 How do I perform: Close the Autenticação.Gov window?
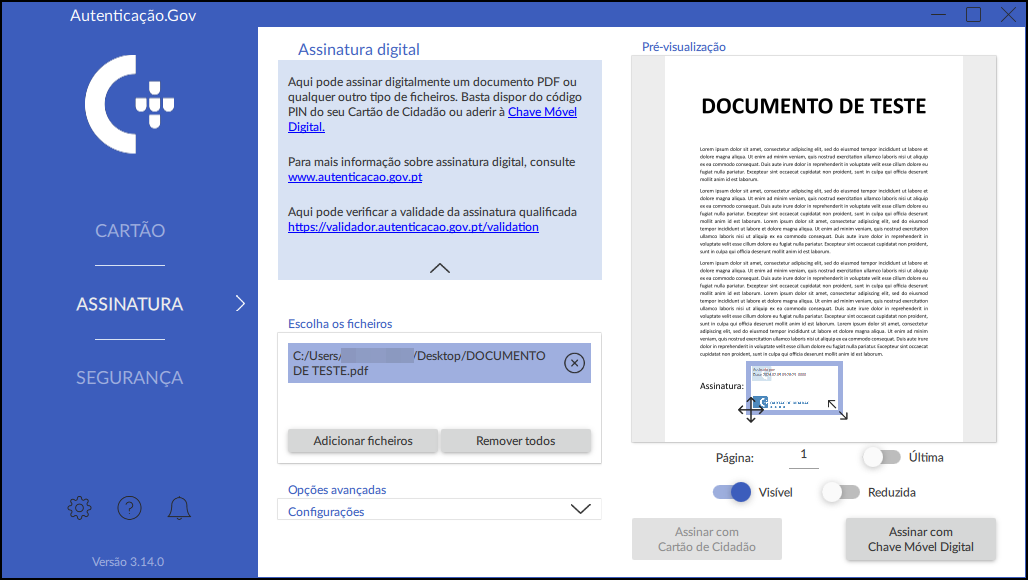point(1008,14)
